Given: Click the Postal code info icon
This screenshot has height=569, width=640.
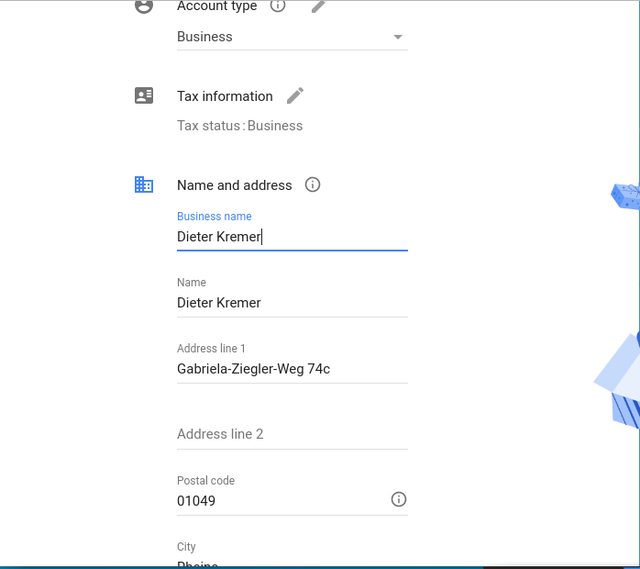Looking at the screenshot, I should [x=399, y=499].
